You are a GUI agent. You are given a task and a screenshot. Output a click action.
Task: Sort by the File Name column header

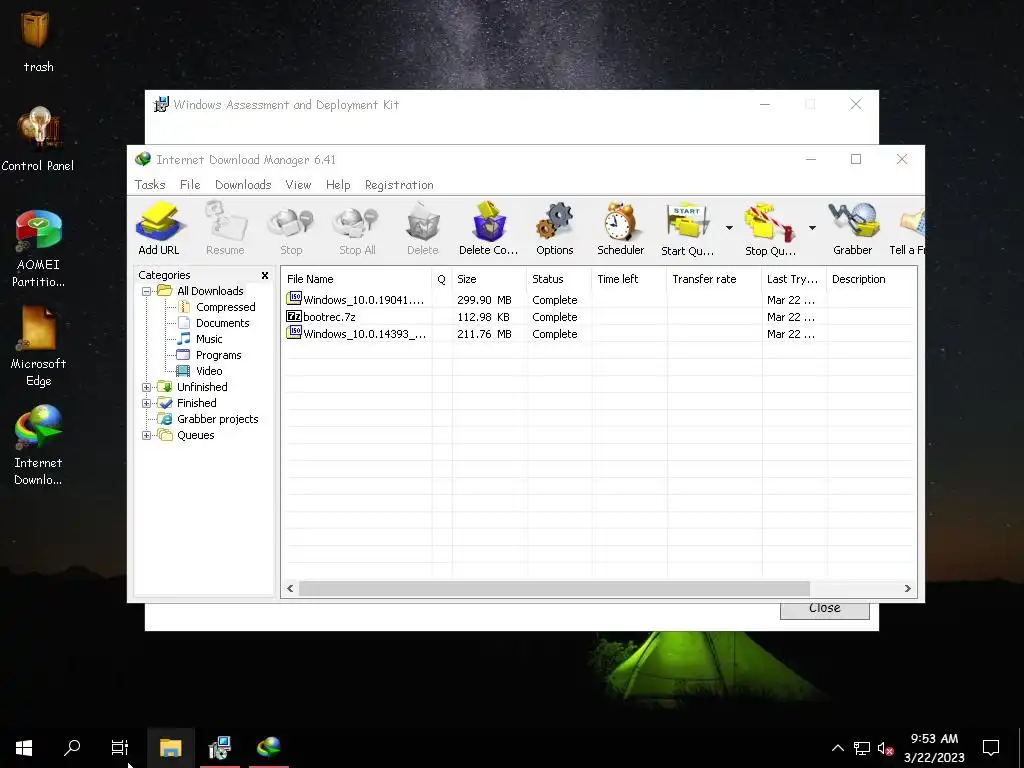[357, 279]
